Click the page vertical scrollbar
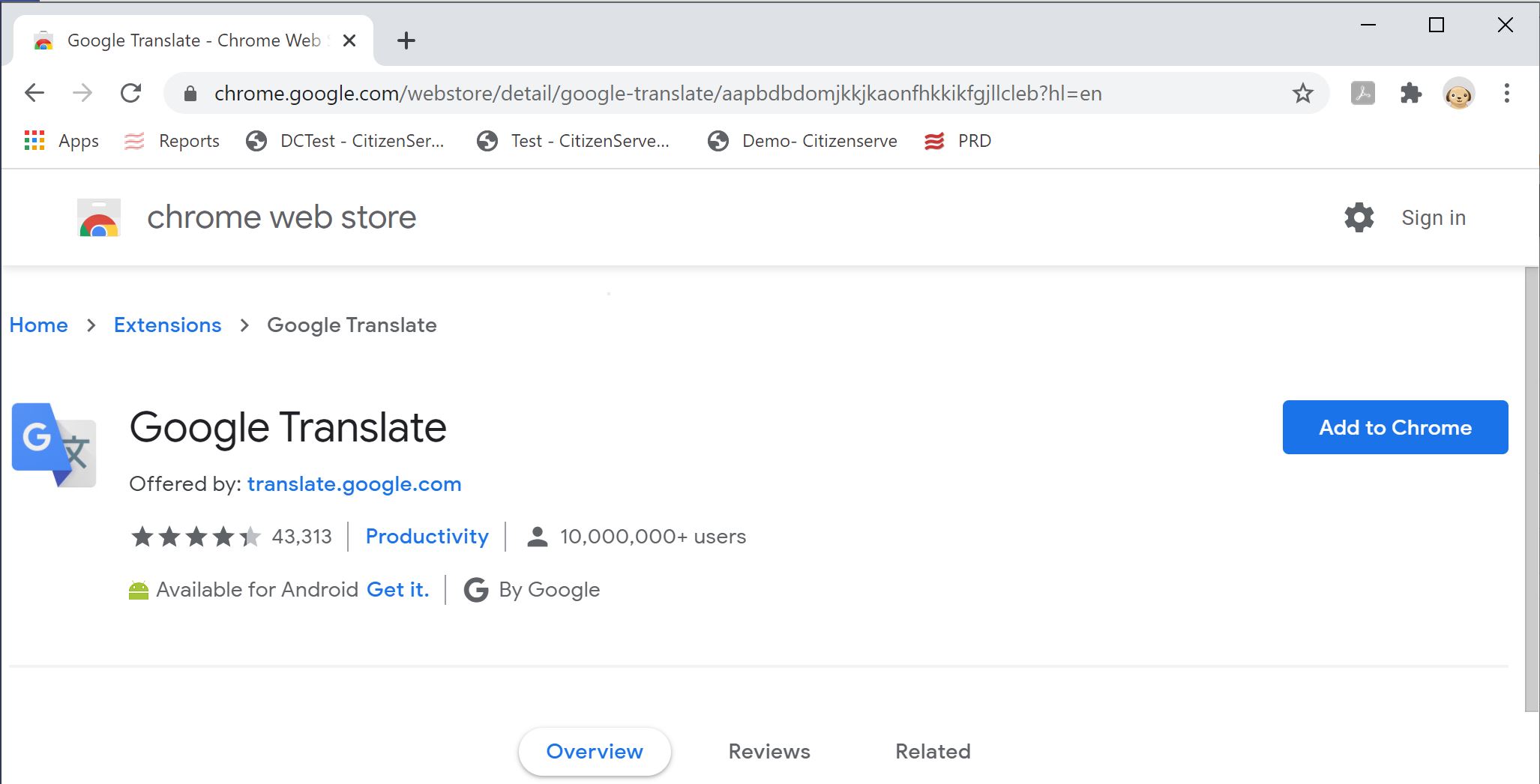Image resolution: width=1540 pixels, height=784 pixels. coord(1532,487)
